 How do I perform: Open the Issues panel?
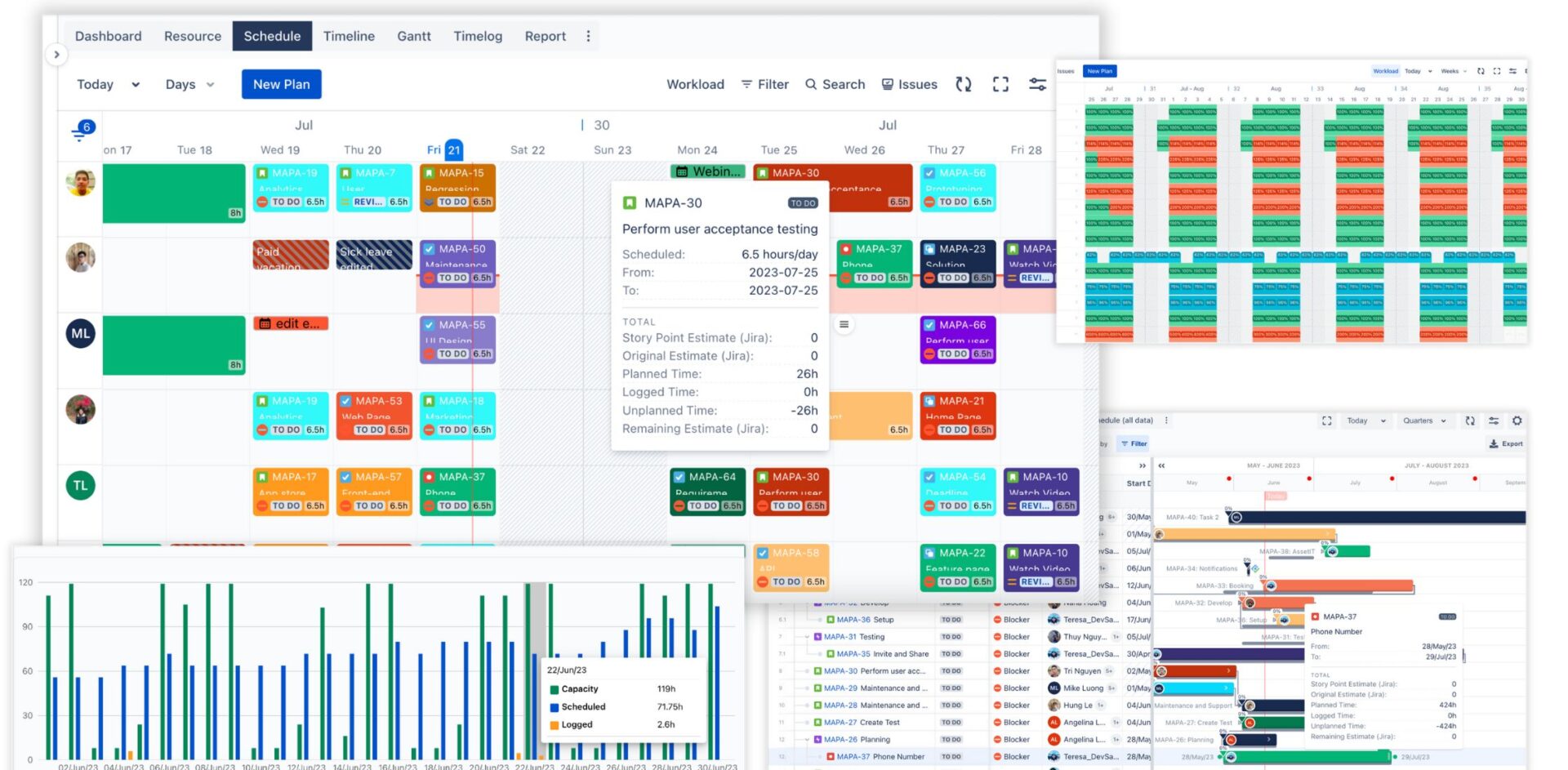tap(909, 84)
